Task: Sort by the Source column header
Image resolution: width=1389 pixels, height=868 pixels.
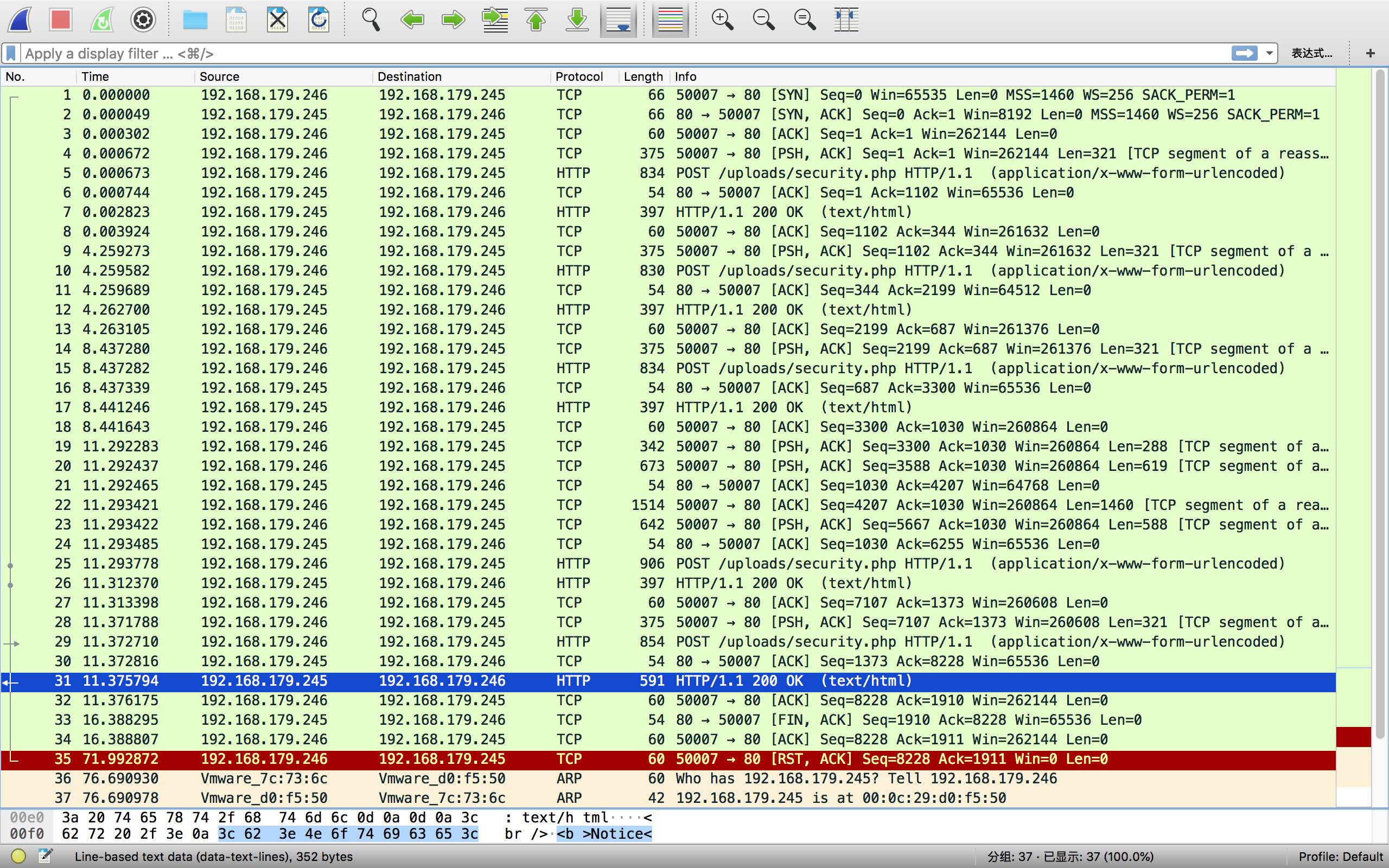Action: tap(284, 76)
